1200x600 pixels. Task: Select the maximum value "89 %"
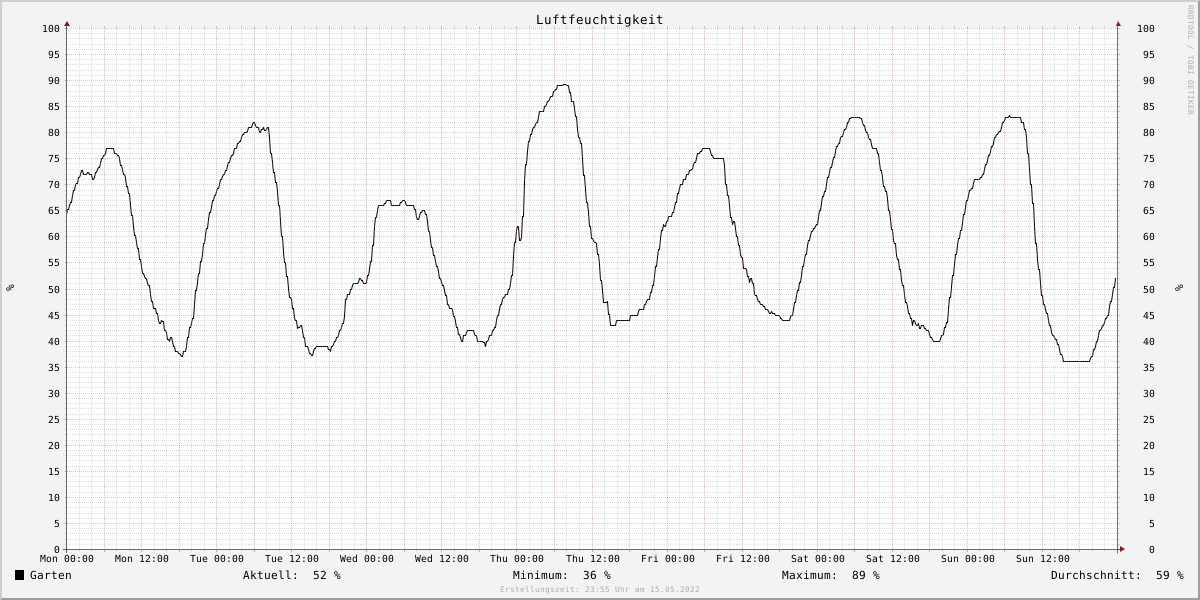866,575
